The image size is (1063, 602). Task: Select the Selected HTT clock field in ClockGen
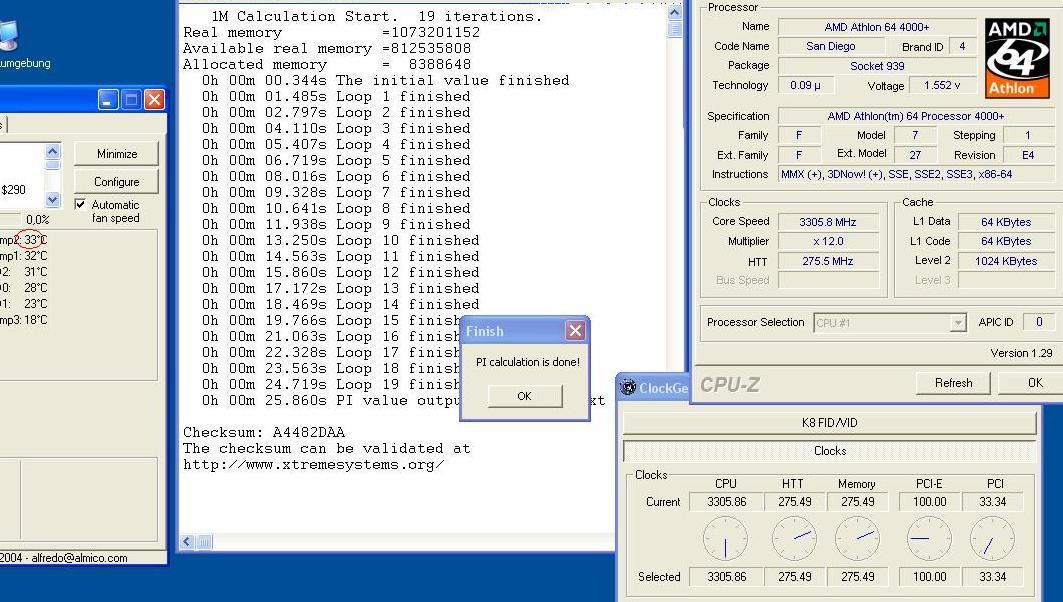tap(795, 577)
